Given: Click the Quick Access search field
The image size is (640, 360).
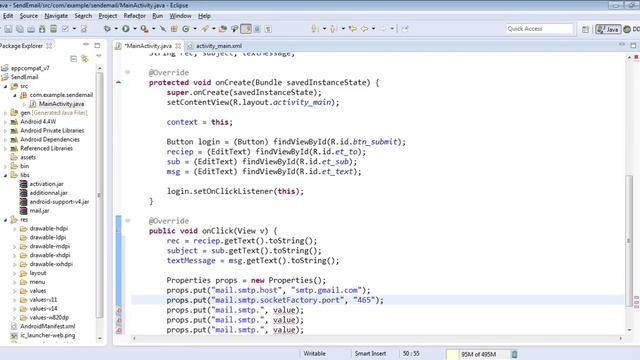Looking at the screenshot, I should coord(540,29).
